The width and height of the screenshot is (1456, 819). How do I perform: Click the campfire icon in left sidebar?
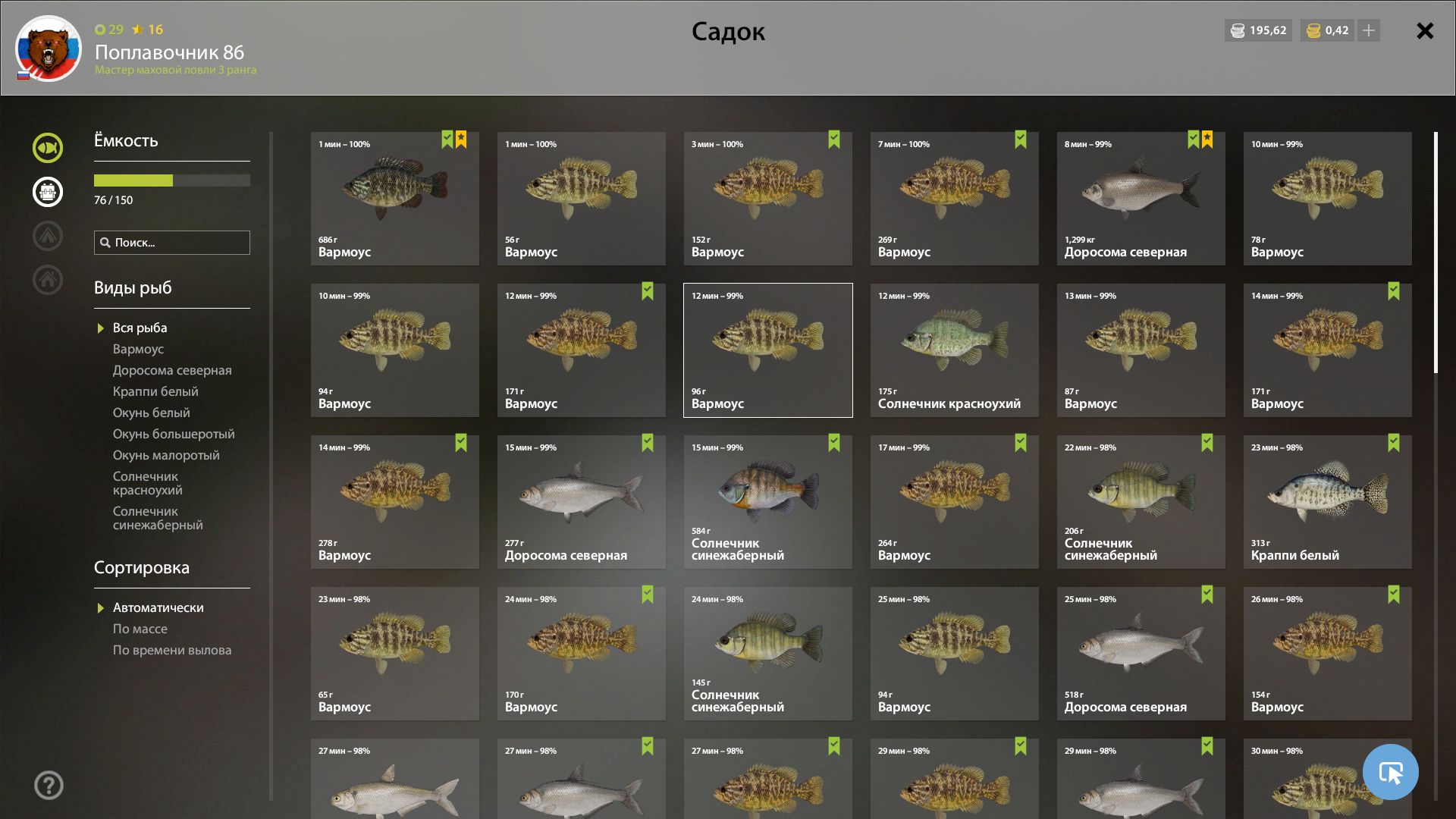point(47,236)
